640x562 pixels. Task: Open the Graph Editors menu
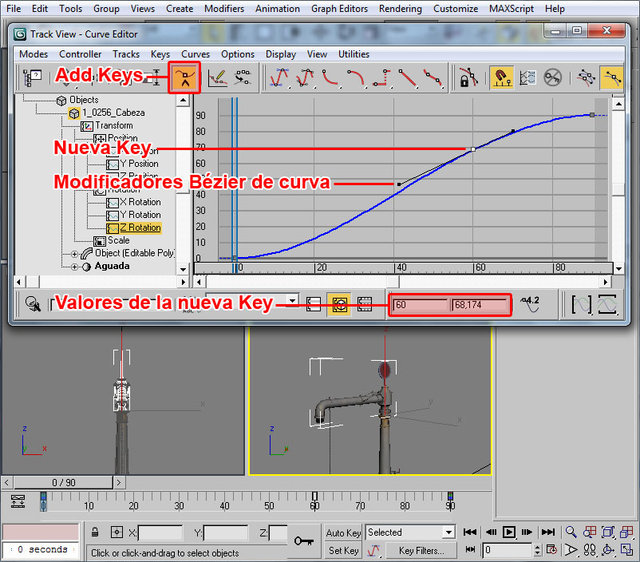click(339, 9)
